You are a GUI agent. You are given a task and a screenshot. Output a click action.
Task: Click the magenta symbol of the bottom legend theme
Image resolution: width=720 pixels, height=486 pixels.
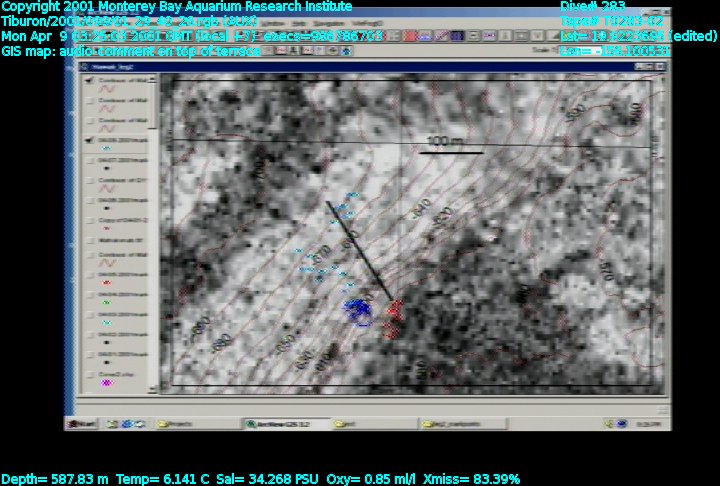pos(107,383)
